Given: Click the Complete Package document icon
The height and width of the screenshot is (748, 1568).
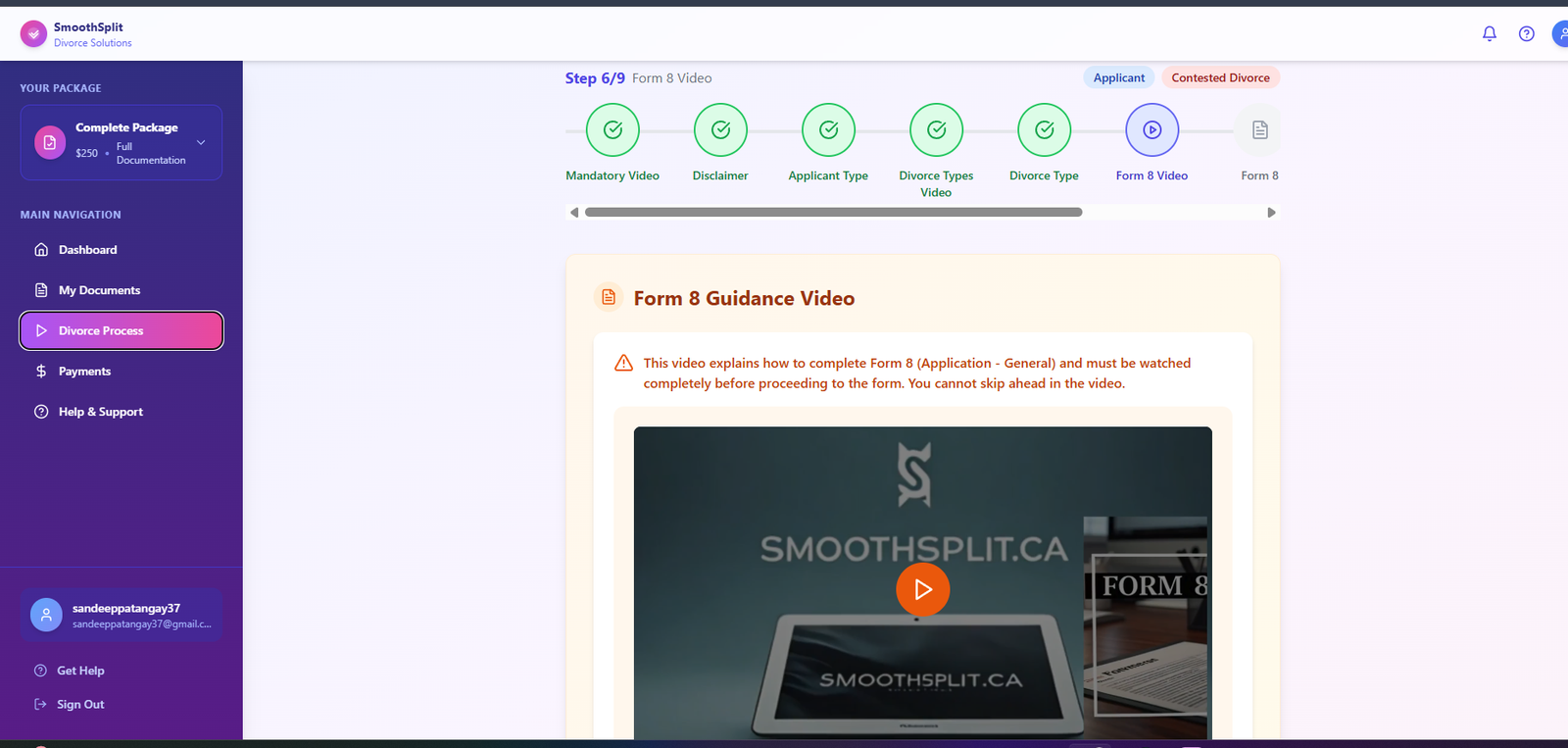Looking at the screenshot, I should [x=50, y=142].
